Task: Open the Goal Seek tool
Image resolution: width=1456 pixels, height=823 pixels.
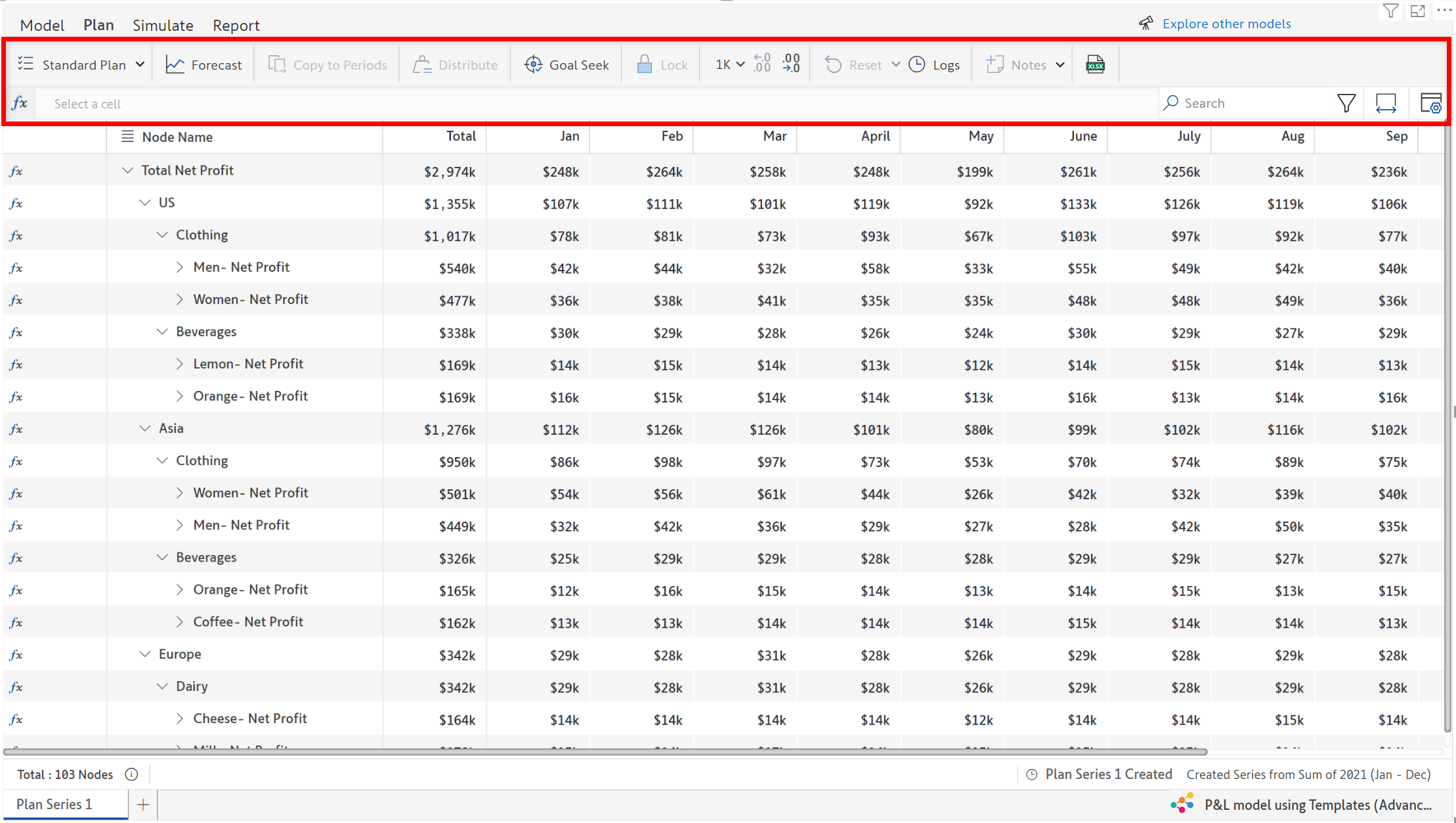Action: point(567,64)
